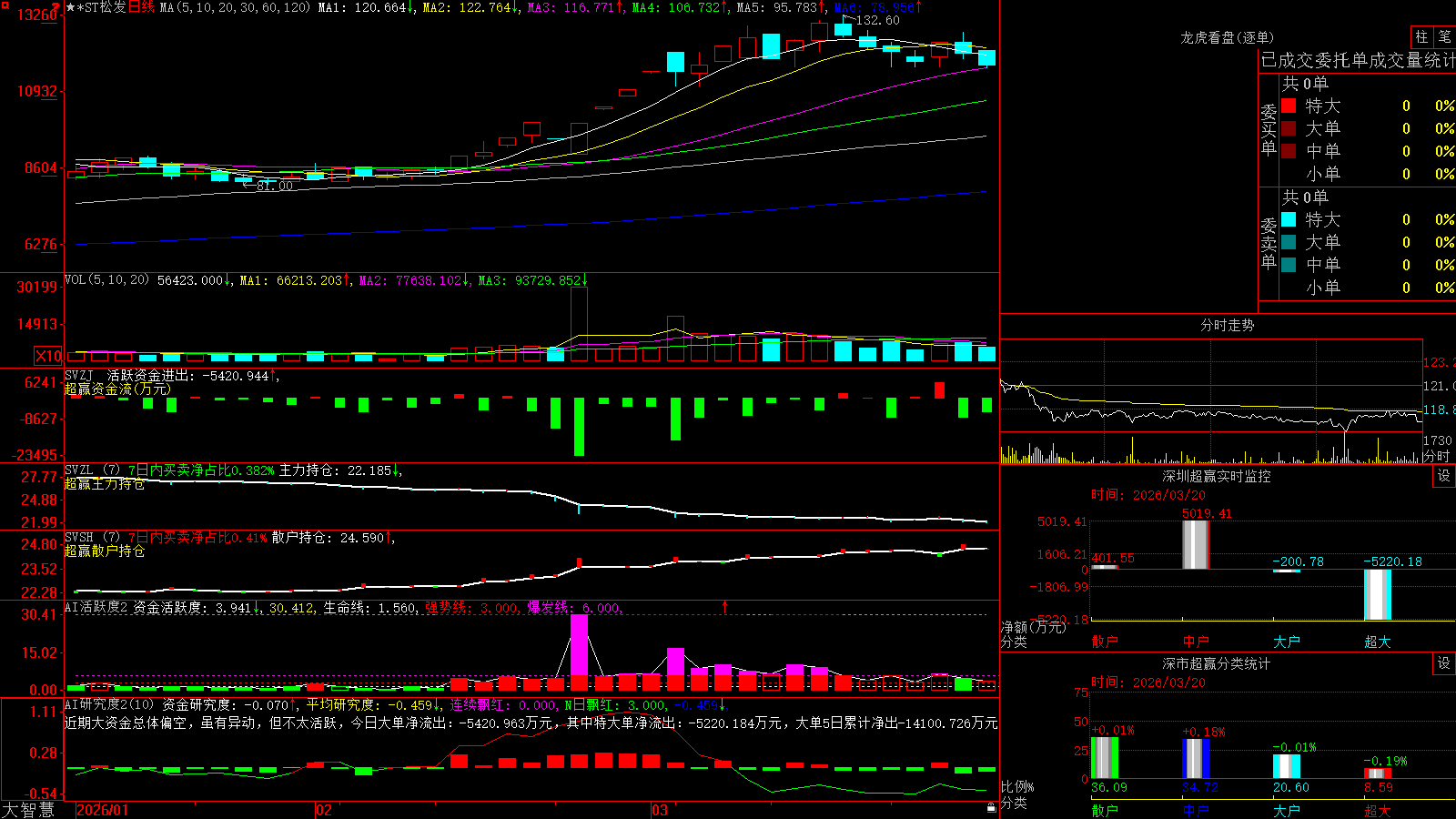This screenshot has height=819, width=1456.
Task: Switch order view to 柱 (bar) mode
Action: pyautogui.click(x=1421, y=36)
